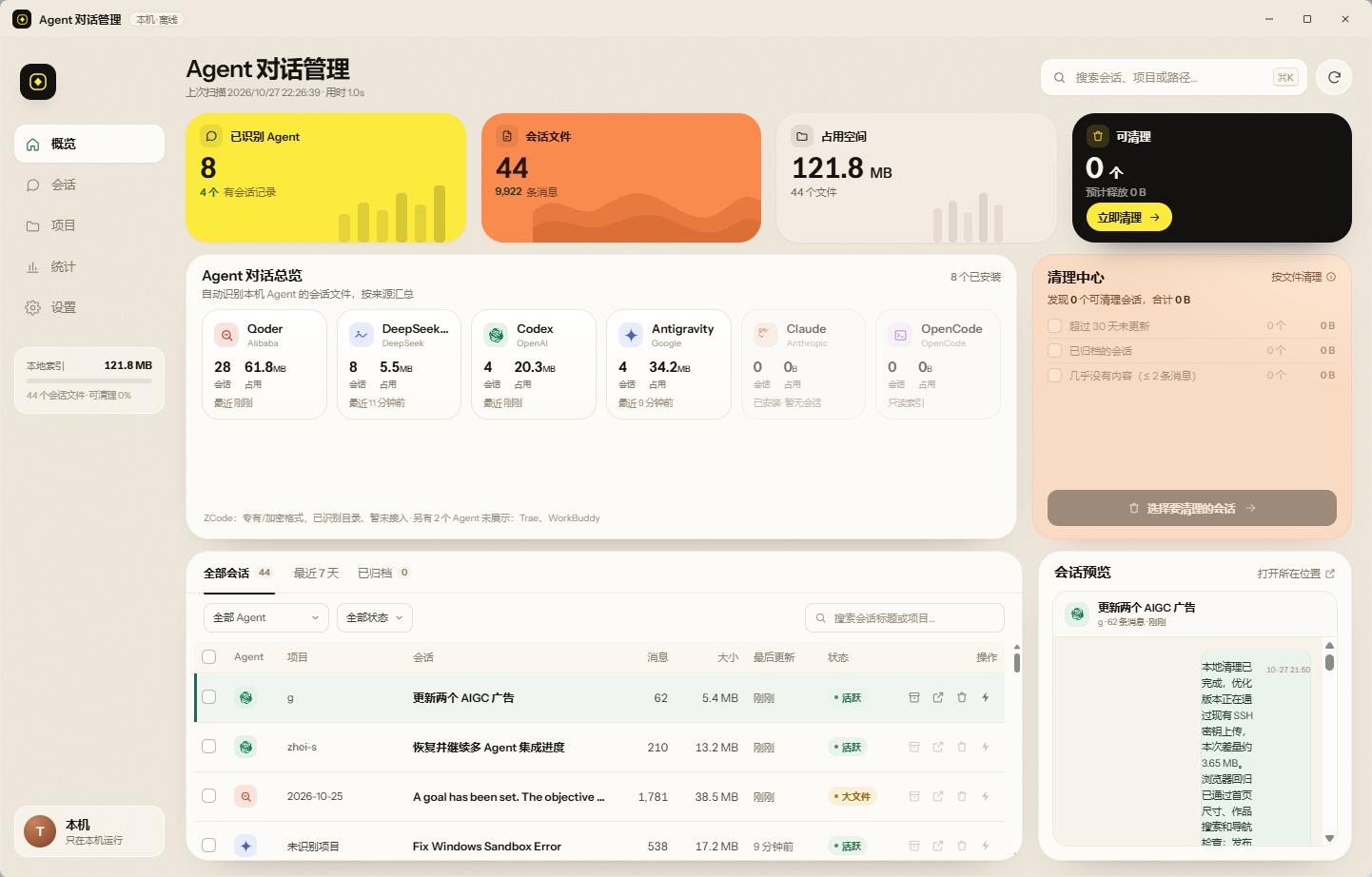Click the OpenCode agent card
Viewport: 1372px width, 877px height.
tap(938, 364)
